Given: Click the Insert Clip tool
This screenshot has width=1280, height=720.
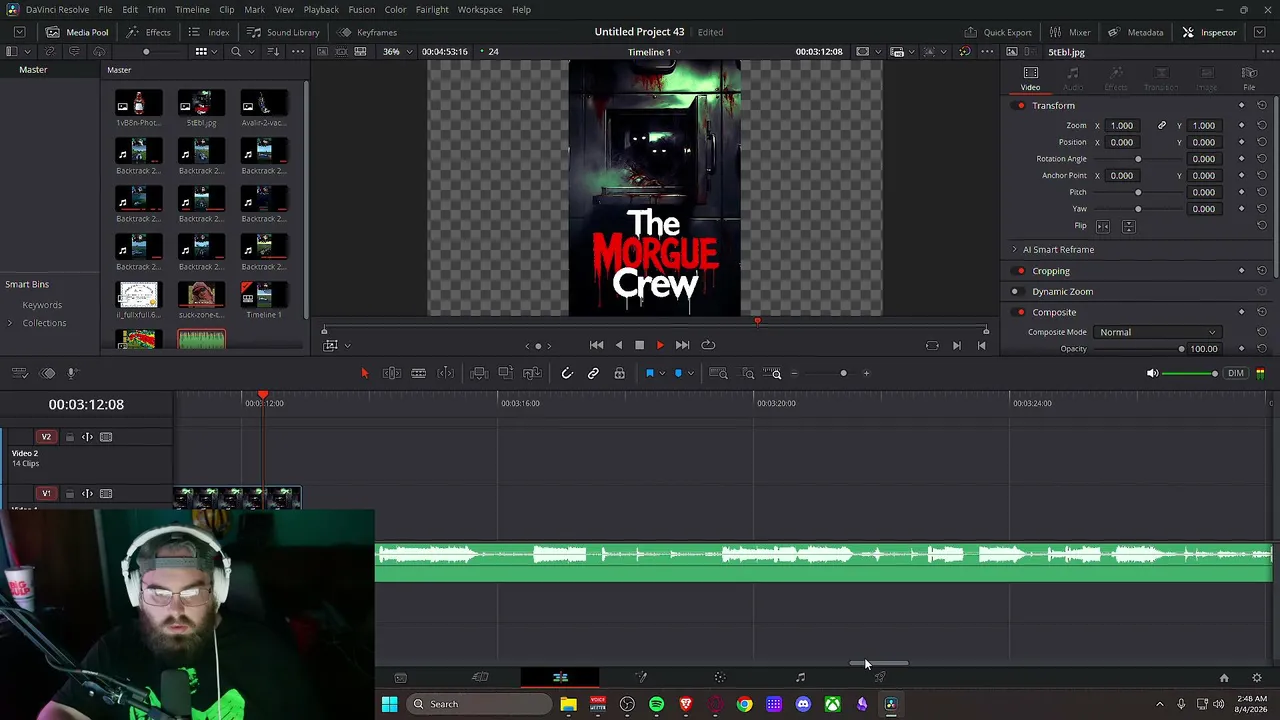Looking at the screenshot, I should (x=479, y=373).
